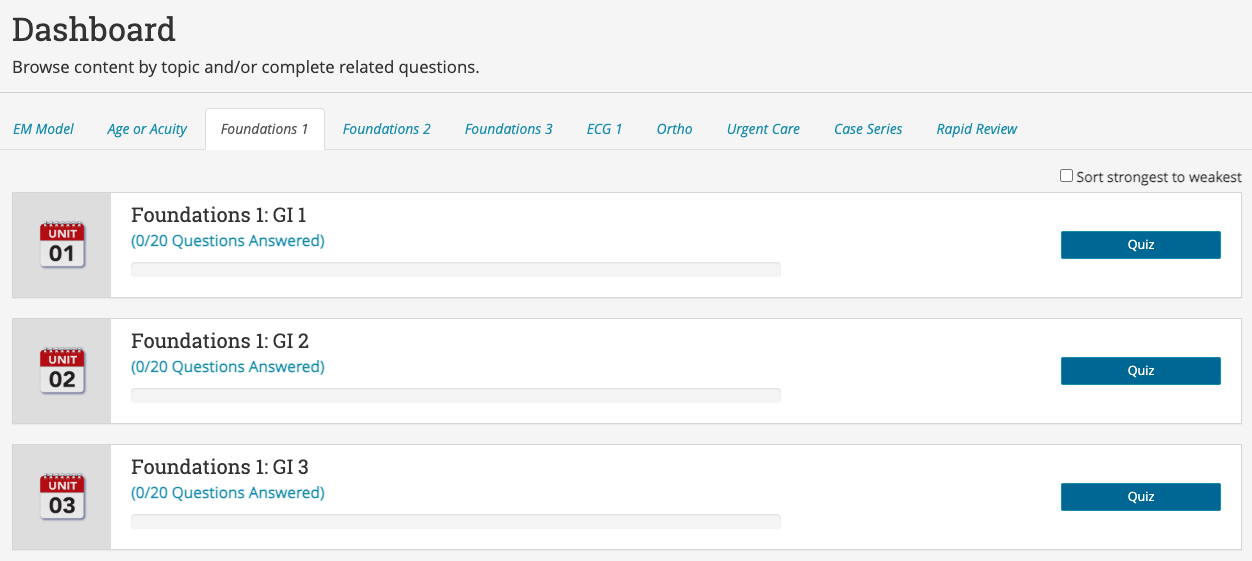Open GI 1 questions answered link

click(x=228, y=241)
